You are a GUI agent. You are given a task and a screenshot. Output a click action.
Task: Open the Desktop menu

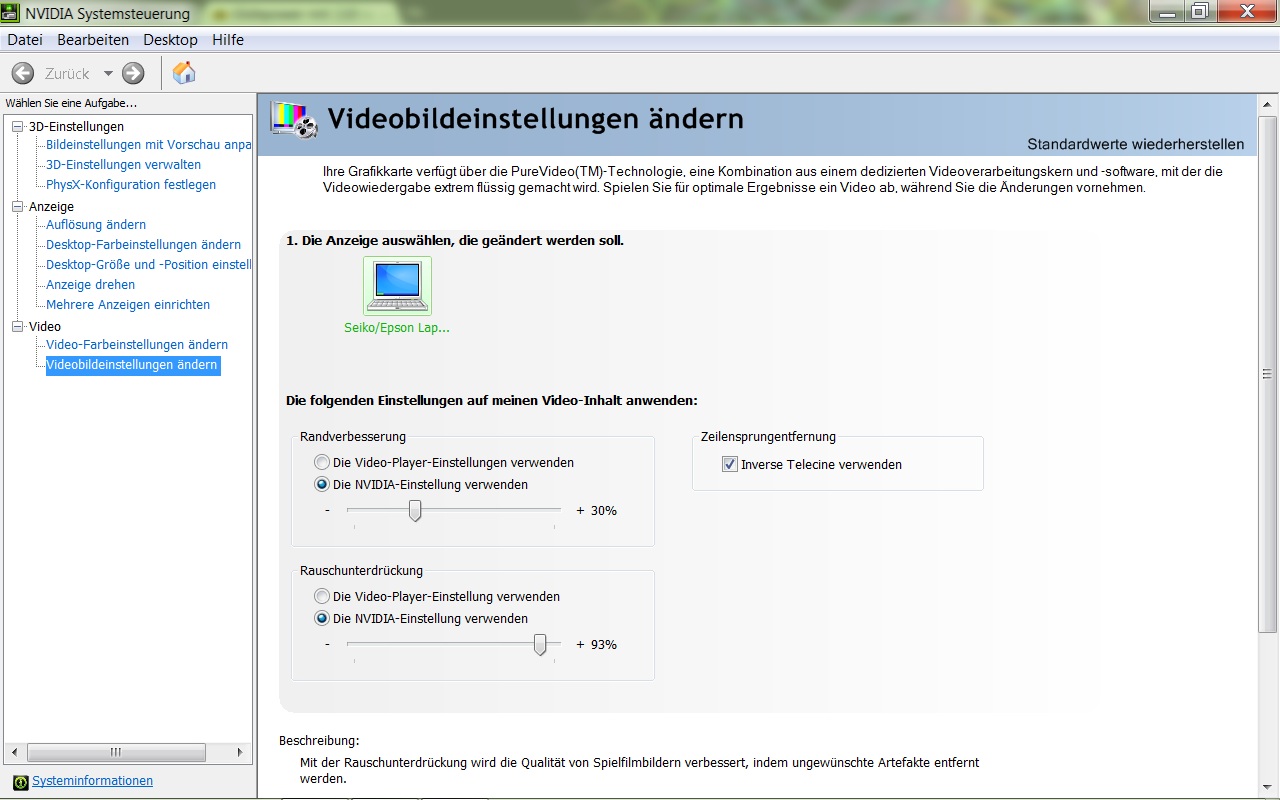coord(170,40)
